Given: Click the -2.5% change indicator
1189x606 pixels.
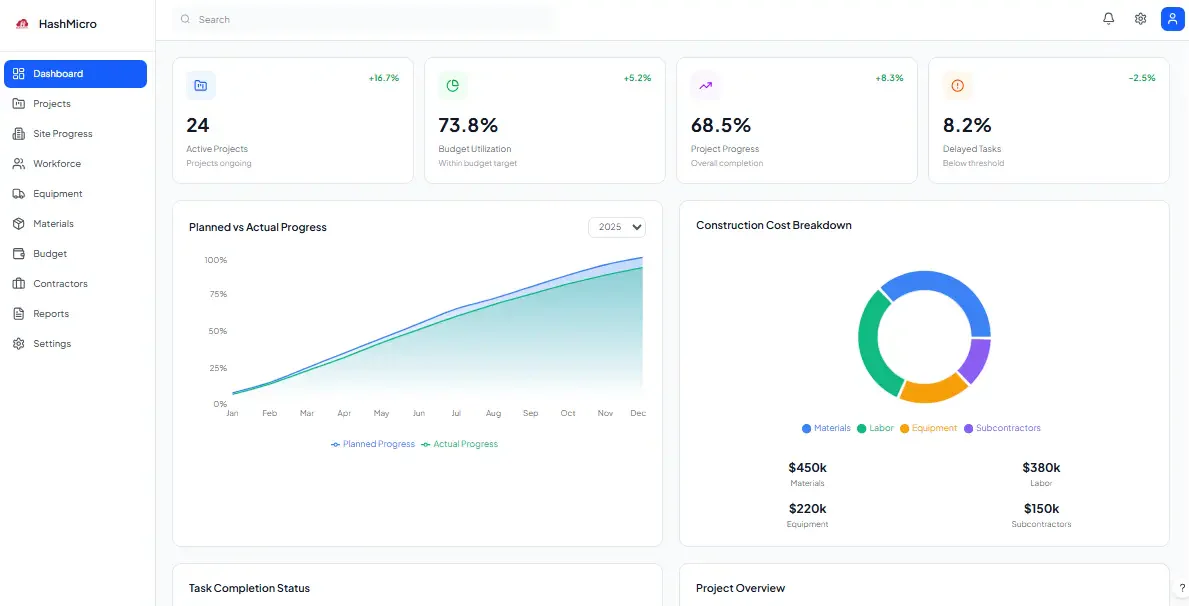Looking at the screenshot, I should [x=1142, y=78].
